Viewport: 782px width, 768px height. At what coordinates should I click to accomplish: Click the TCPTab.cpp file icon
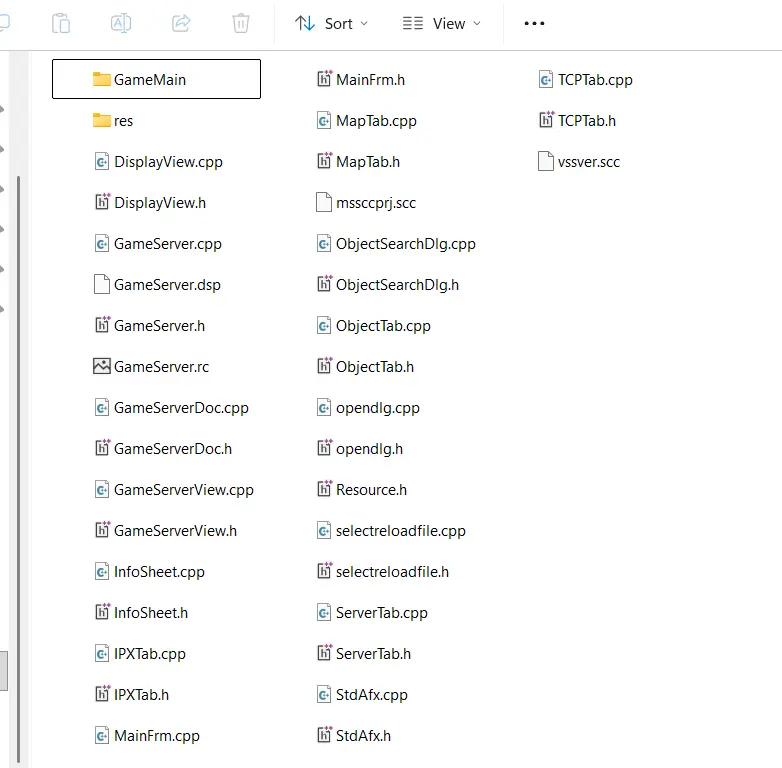[x=546, y=79]
